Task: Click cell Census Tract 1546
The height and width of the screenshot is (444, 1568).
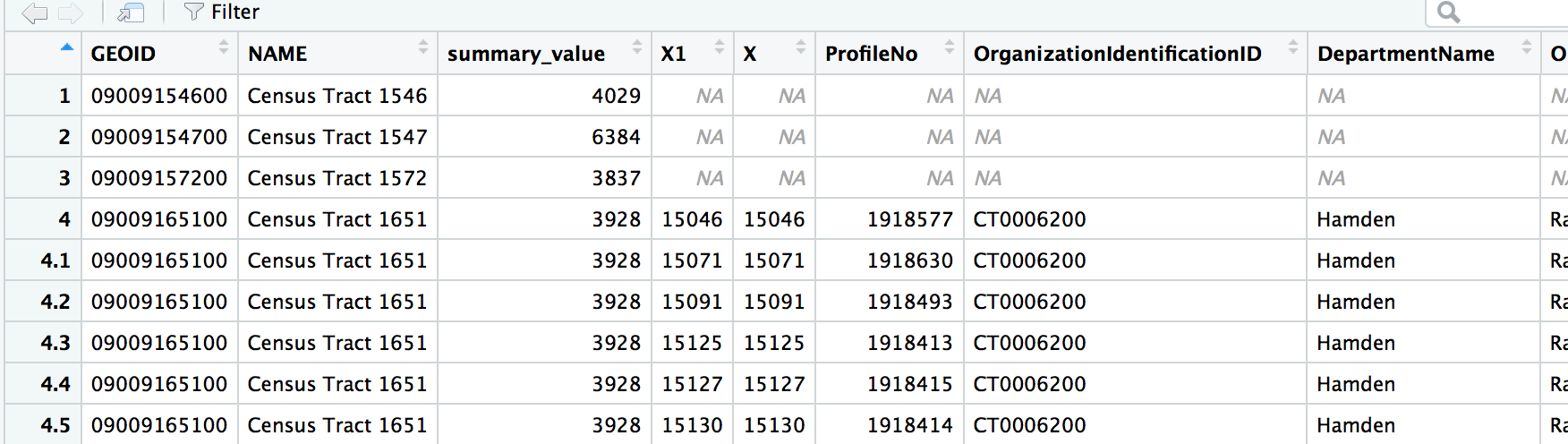Action: 337,96
